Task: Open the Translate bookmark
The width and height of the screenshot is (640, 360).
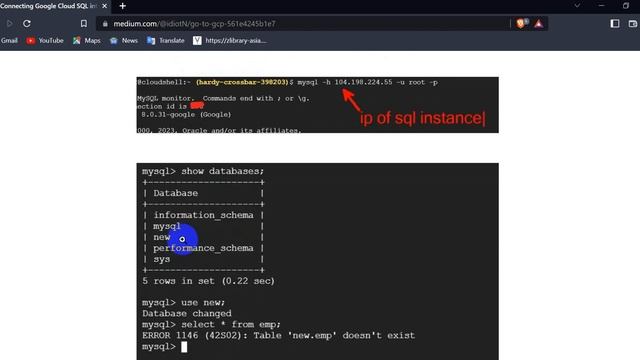Action: (x=166, y=40)
